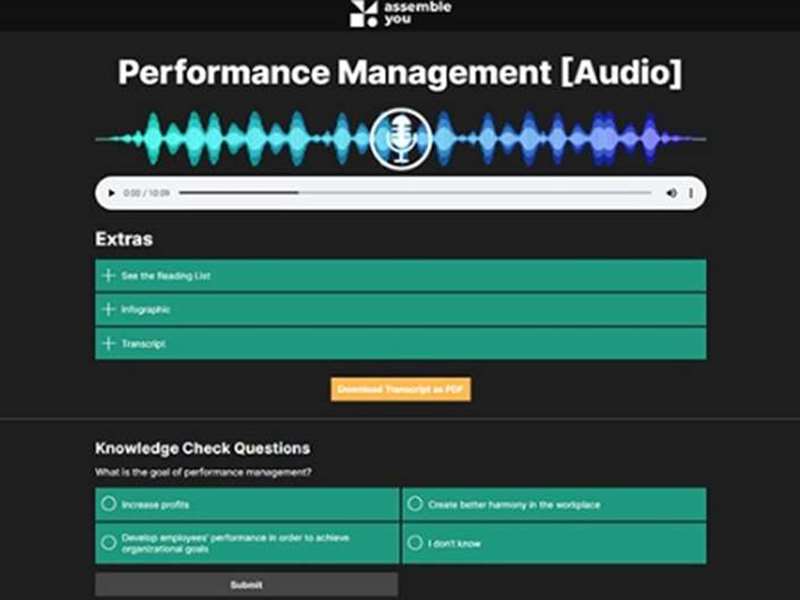Screen dimensions: 800x600
Task: Click the Assemble You logo icon
Action: (x=363, y=13)
